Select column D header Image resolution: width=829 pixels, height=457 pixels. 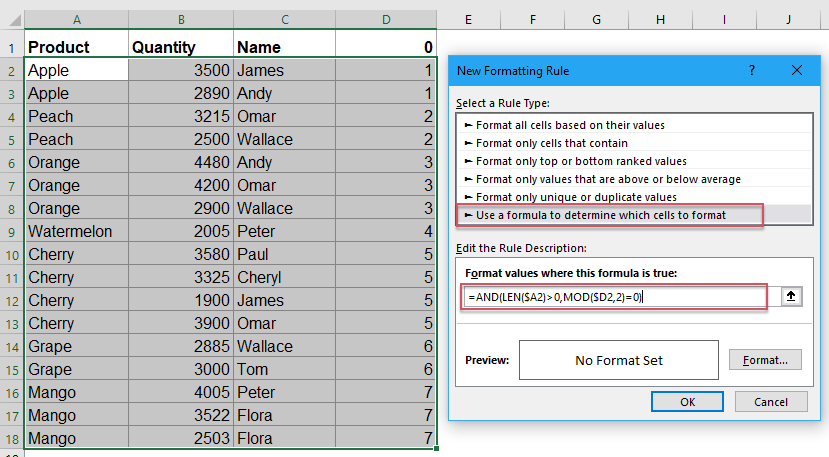(385, 20)
